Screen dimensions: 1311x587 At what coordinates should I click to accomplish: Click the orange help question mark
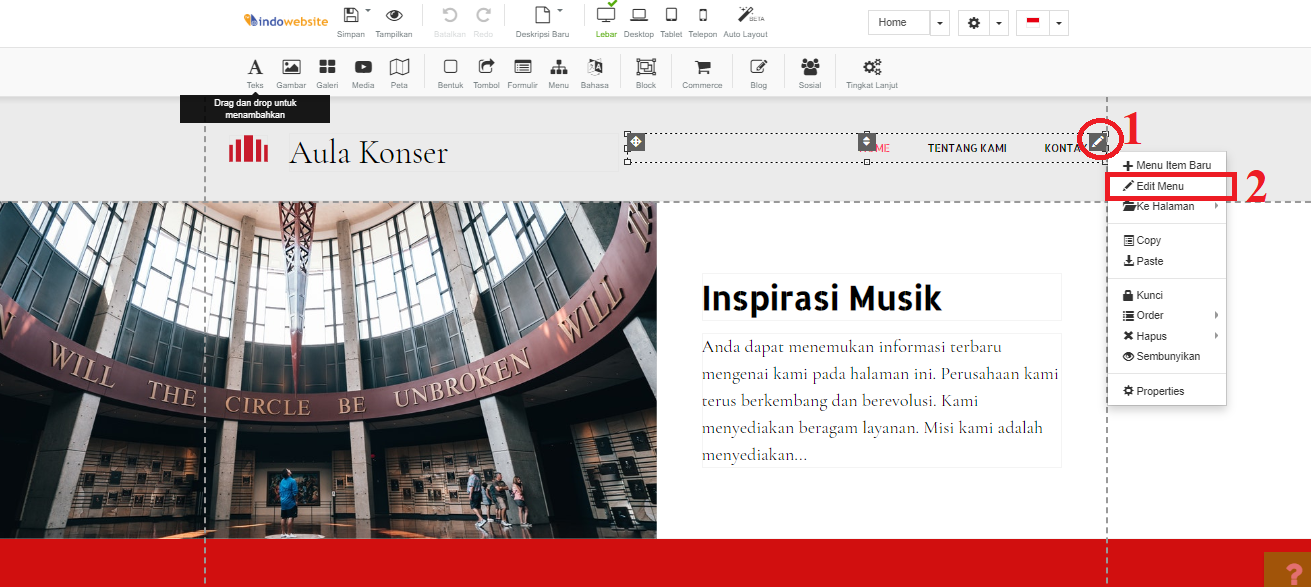1293,573
